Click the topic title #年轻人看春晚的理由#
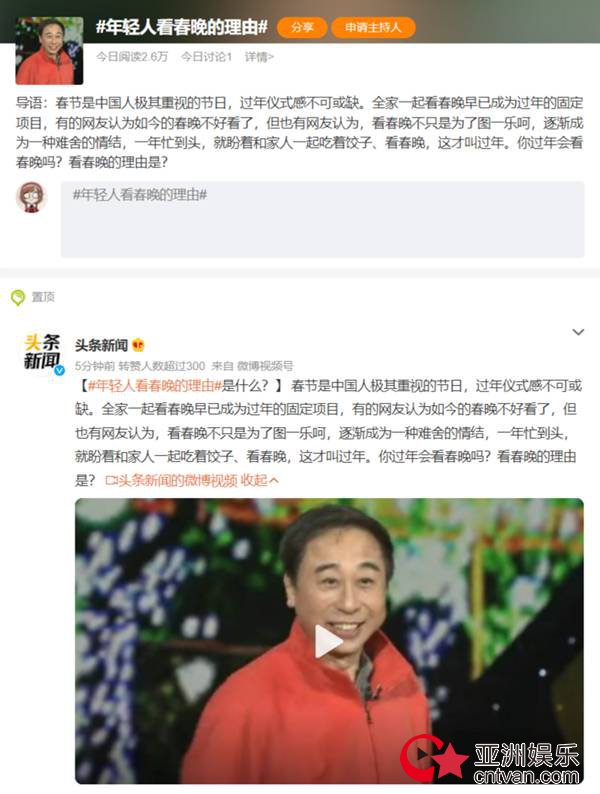 182,27
